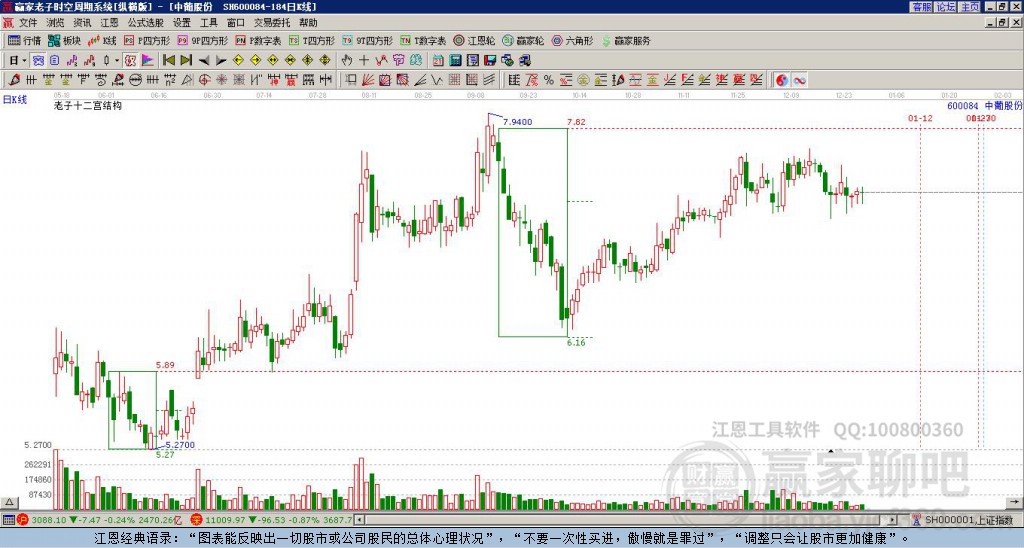Screen dimensions: 1024x548
Task: Open the P数字表 tool
Action: coord(258,40)
